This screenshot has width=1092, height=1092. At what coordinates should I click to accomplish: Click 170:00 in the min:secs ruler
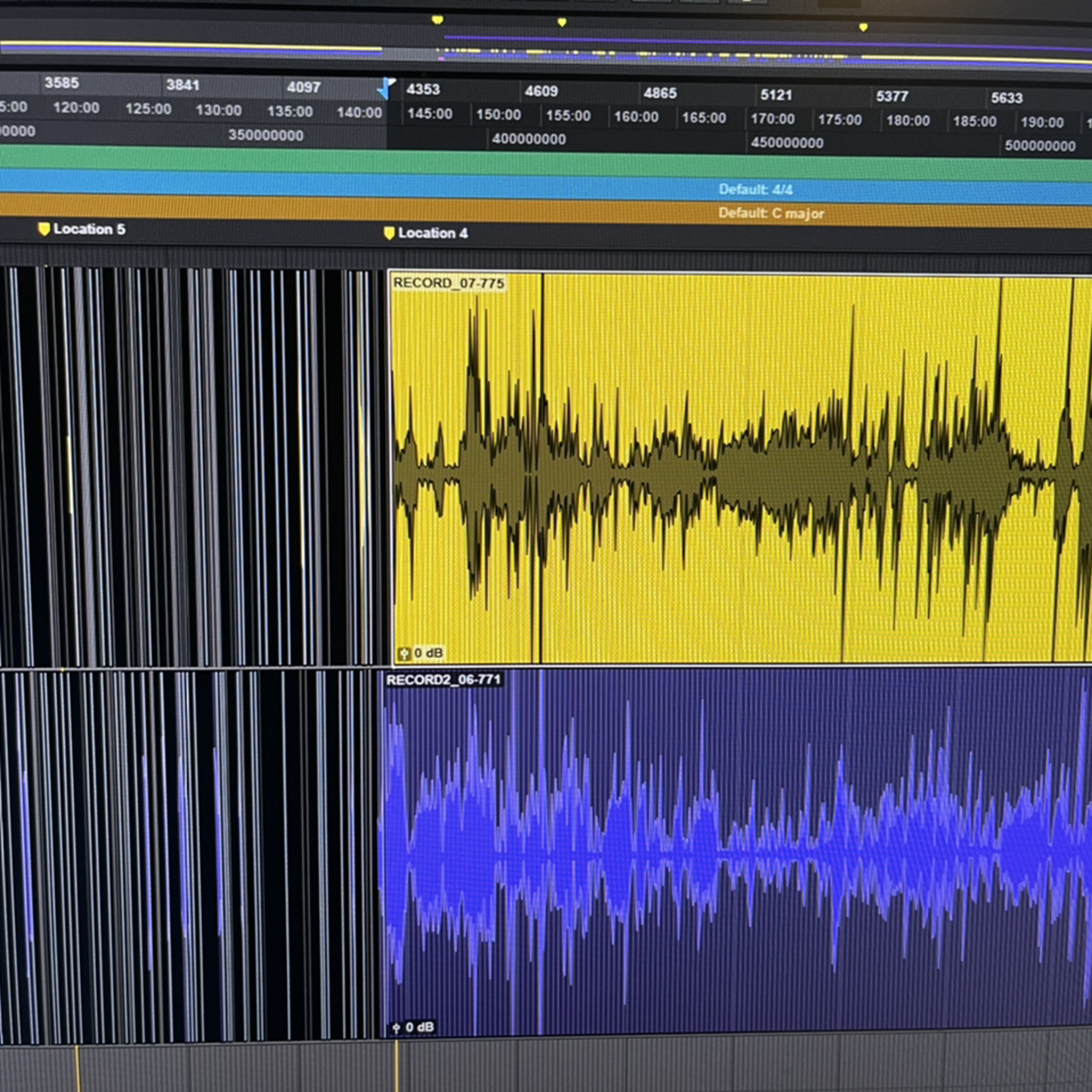pyautogui.click(x=772, y=119)
